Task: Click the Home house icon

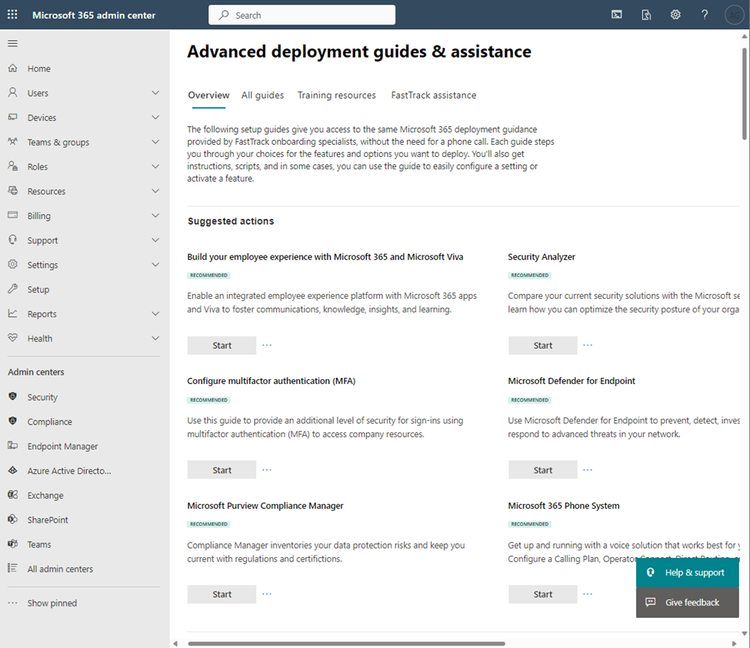Action: [13, 68]
